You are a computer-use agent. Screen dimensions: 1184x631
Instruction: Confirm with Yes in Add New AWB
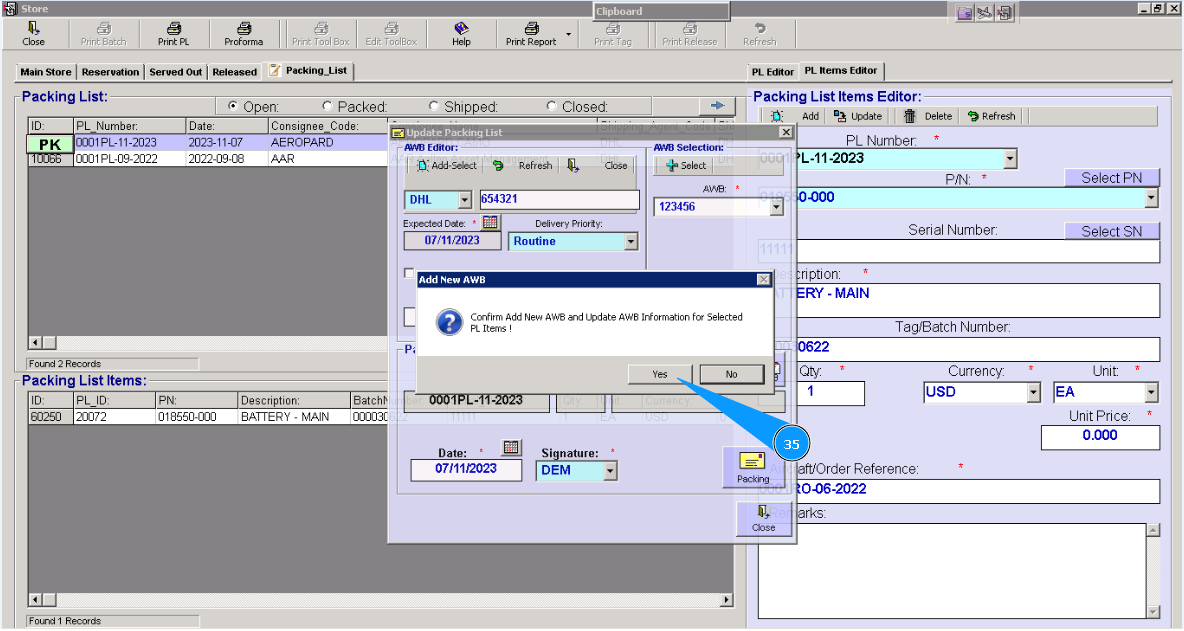(660, 374)
